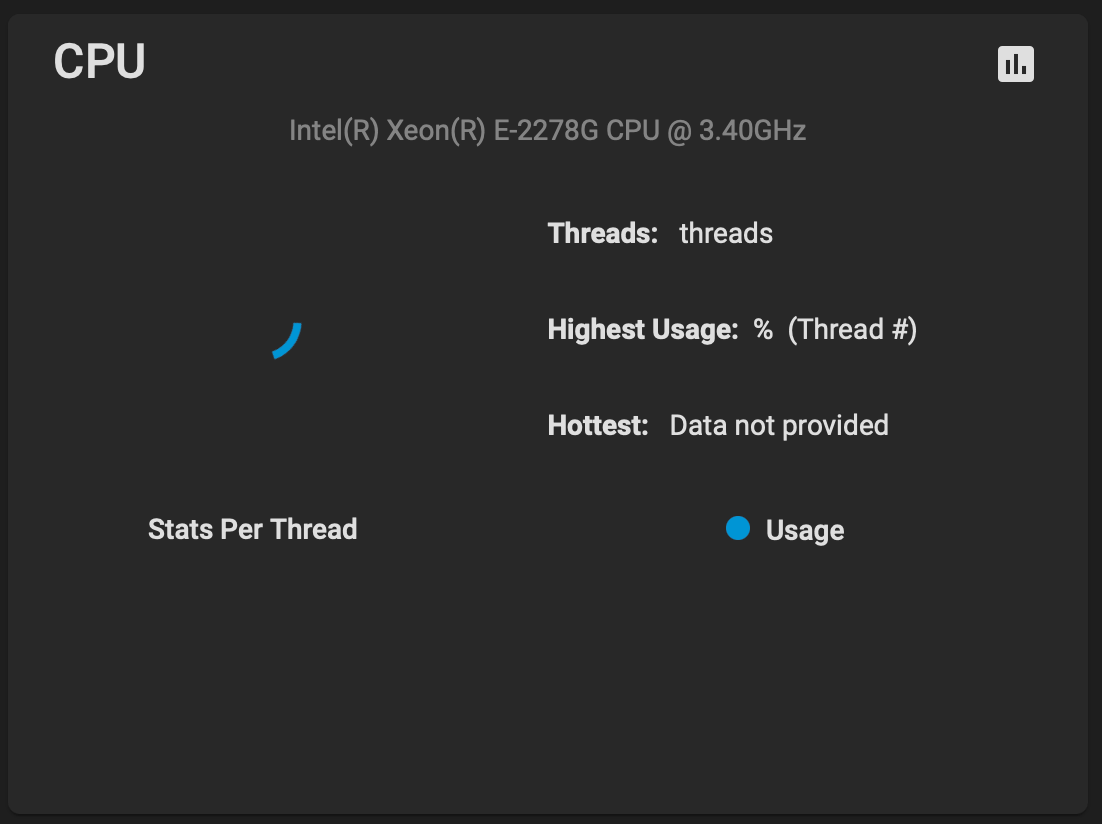Expand the Hottest sensor details

click(718, 424)
